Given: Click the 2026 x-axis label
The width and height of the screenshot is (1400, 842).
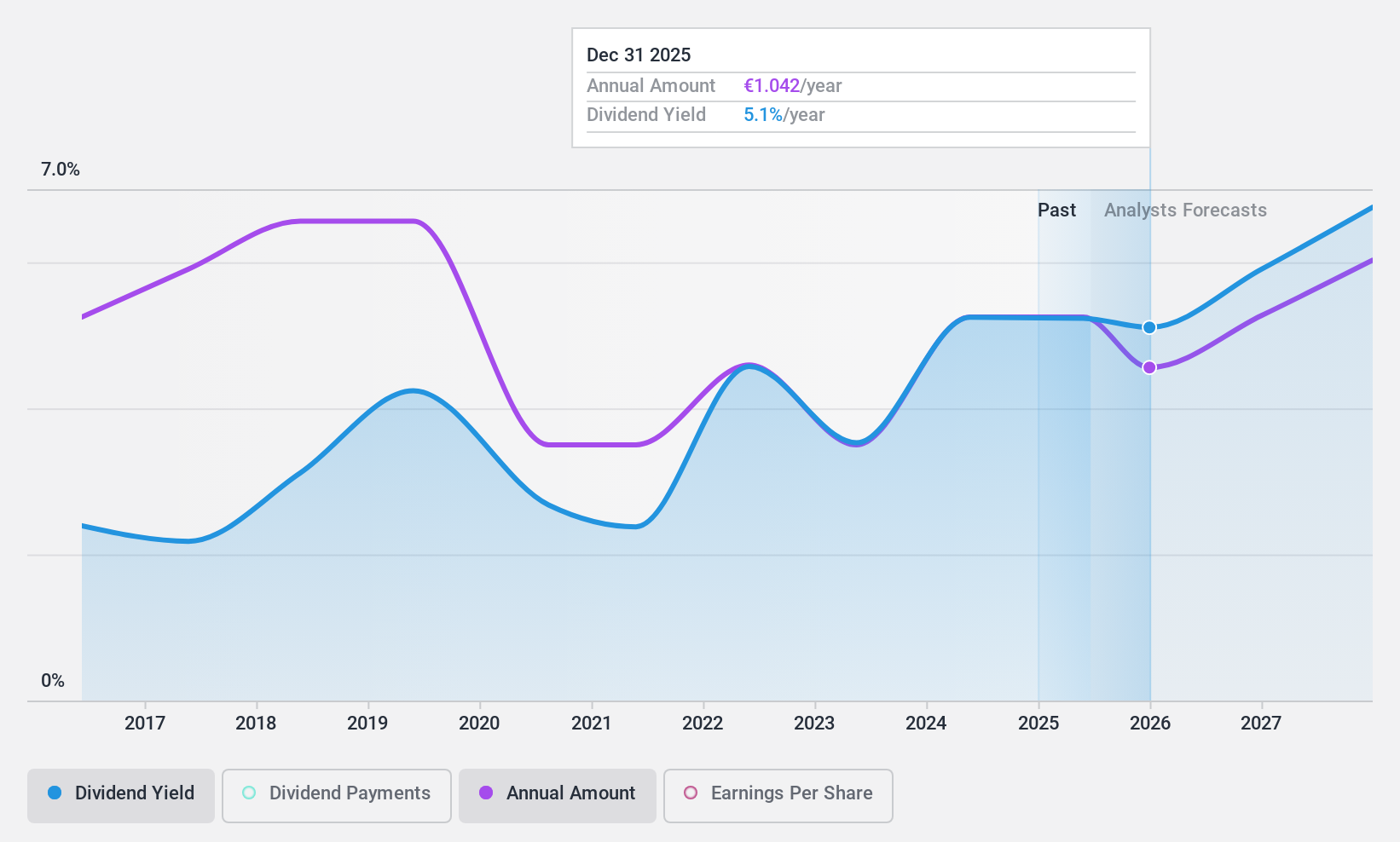Looking at the screenshot, I should click(x=1150, y=724).
